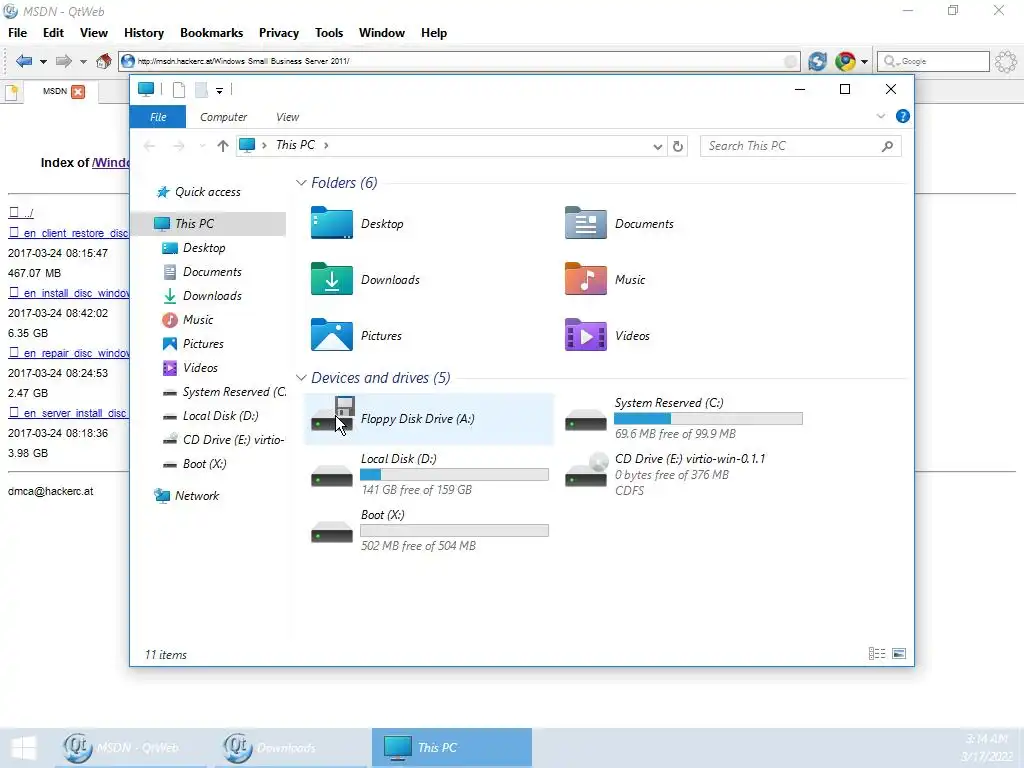Select Quick access in navigation pane

point(208,192)
